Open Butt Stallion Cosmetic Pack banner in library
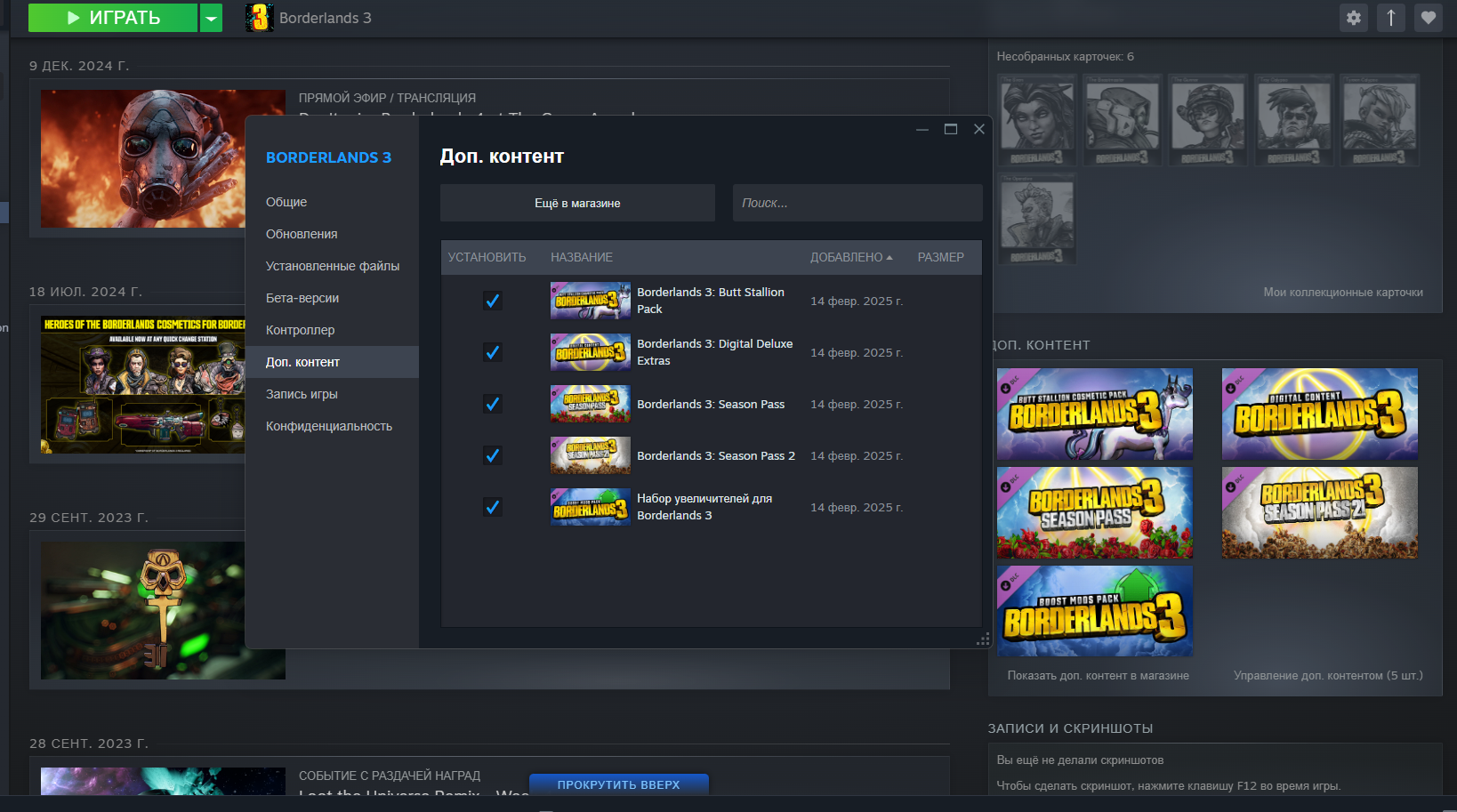Image resolution: width=1457 pixels, height=812 pixels. pos(1095,414)
